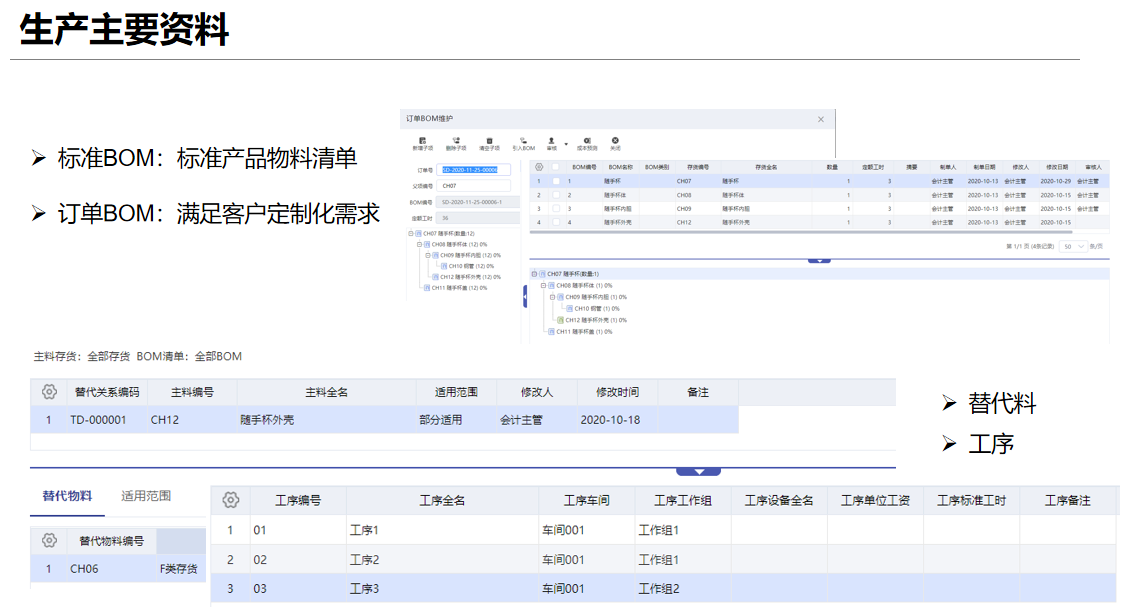Screen dimensions: 1121x607
Task: Click the 引入BOM toolbar icon
Action: tap(523, 141)
